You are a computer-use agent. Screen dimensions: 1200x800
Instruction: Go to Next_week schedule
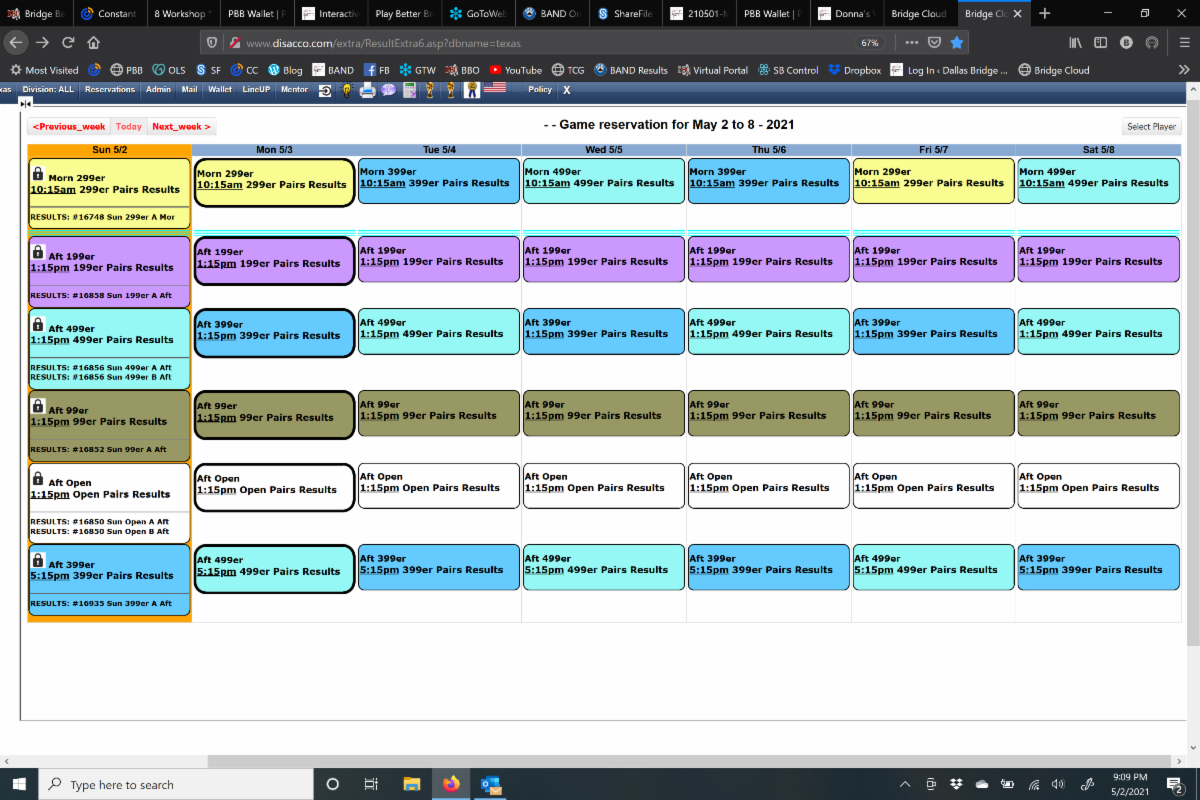(x=180, y=127)
